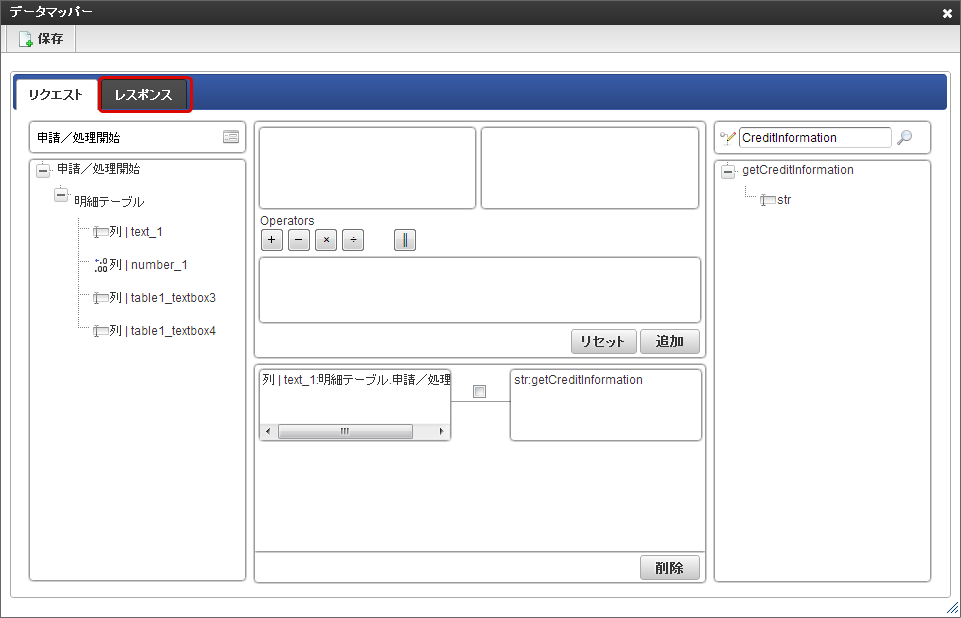
Task: Click the pencil edit icon left of CreditInformation
Action: click(x=727, y=137)
